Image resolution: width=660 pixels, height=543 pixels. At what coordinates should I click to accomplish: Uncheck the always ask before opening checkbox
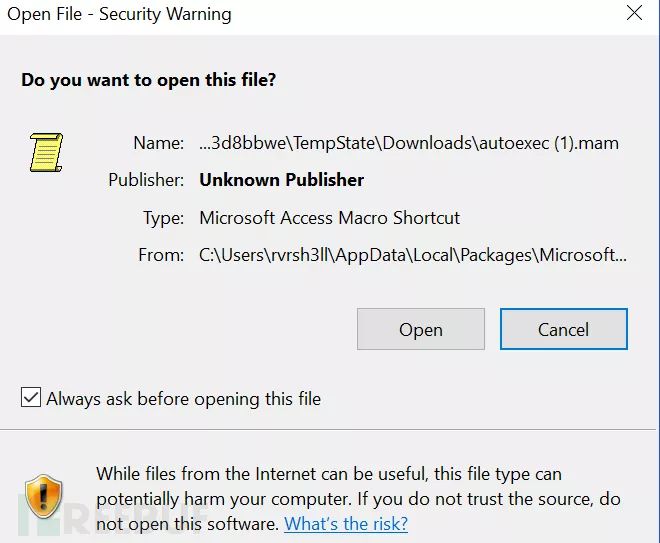[x=31, y=398]
